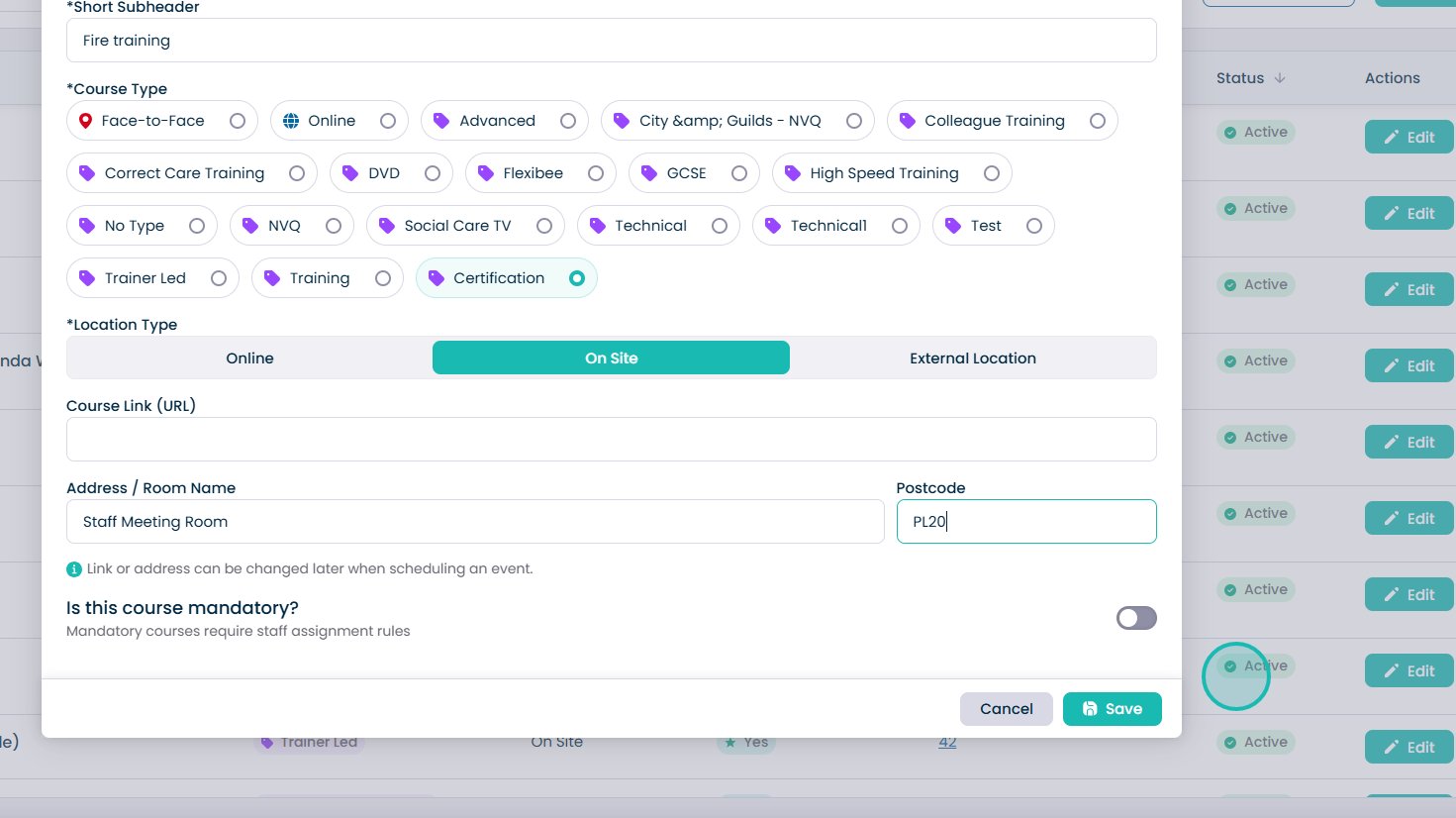
Task: Select the Face-to-Face course type radio
Action: (238, 121)
